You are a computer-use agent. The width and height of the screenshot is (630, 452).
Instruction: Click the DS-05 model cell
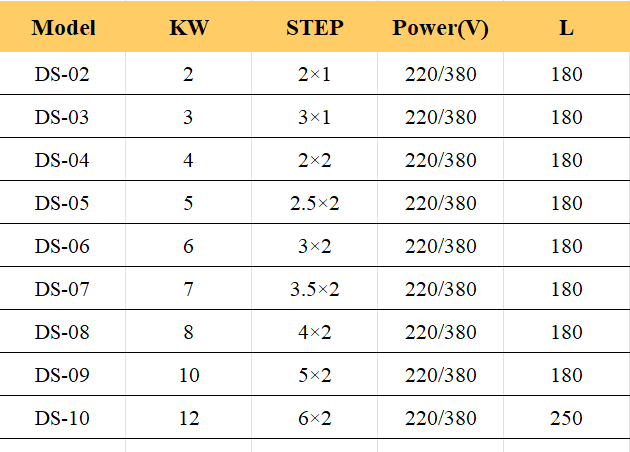[63, 203]
